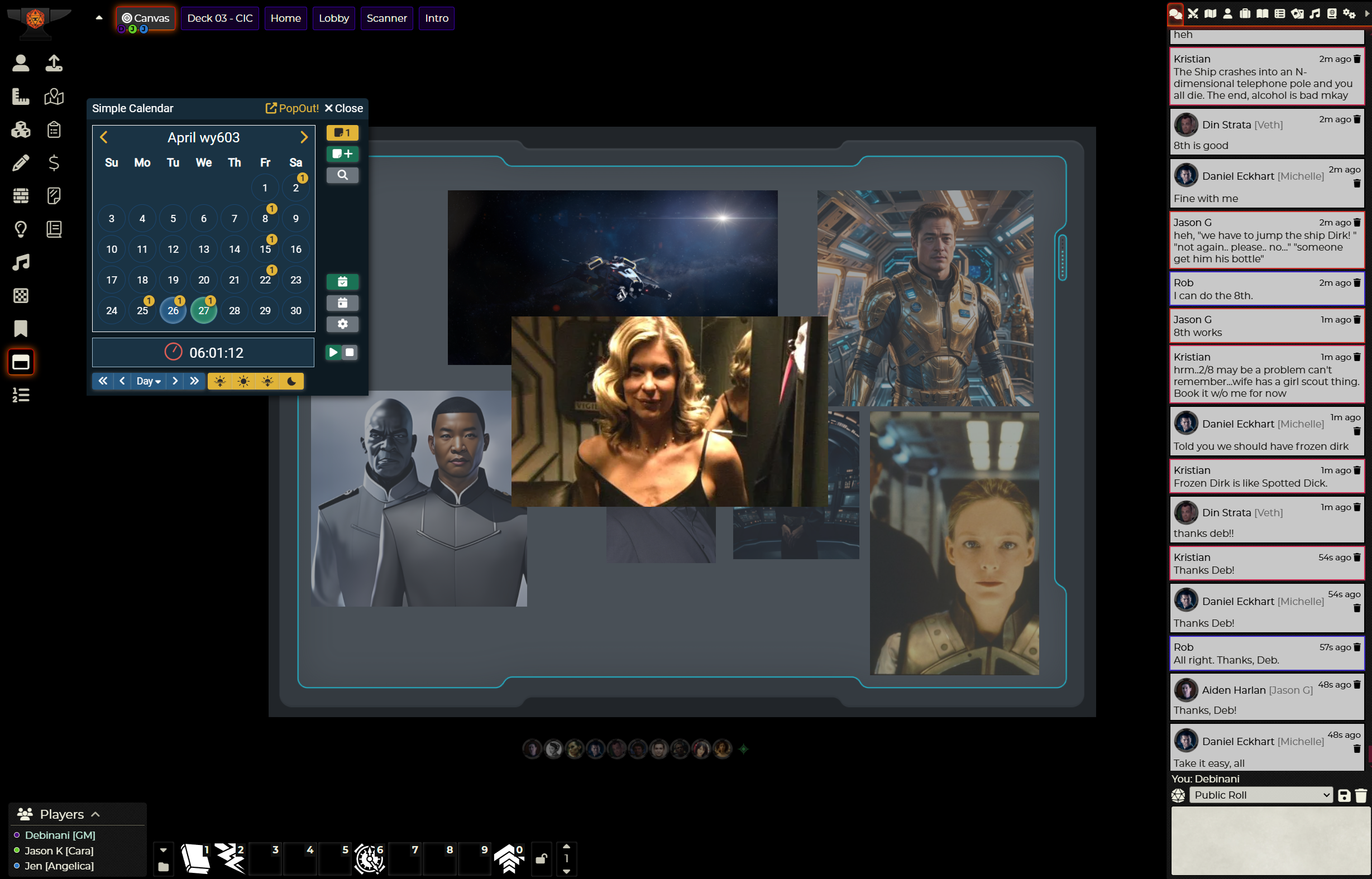
Task: Click the numbered list tool
Action: pyautogui.click(x=21, y=395)
